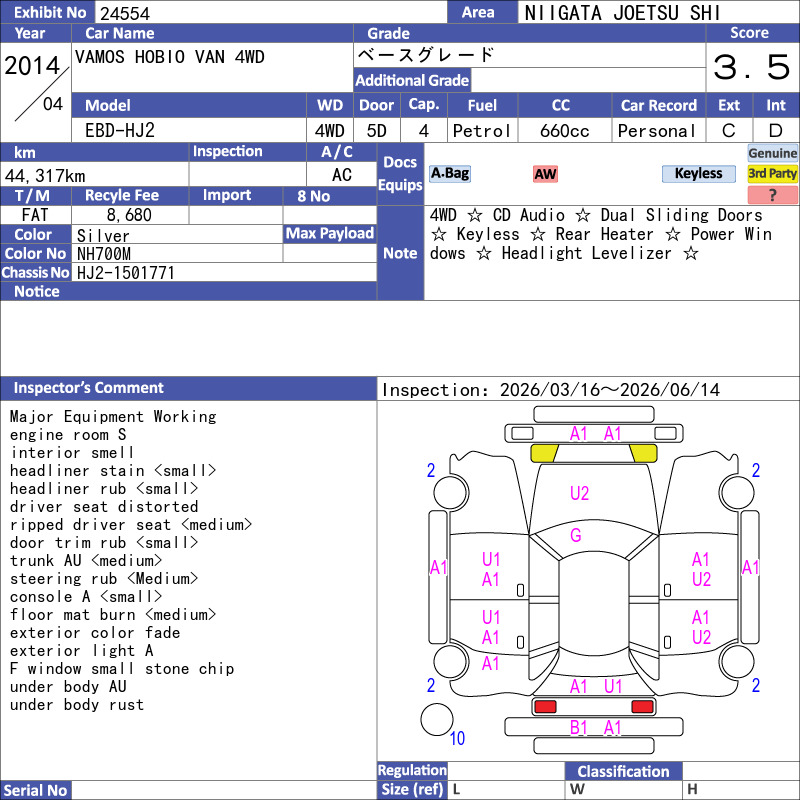The image size is (800, 800).
Task: Click the Notice header bar
Action: (x=188, y=291)
